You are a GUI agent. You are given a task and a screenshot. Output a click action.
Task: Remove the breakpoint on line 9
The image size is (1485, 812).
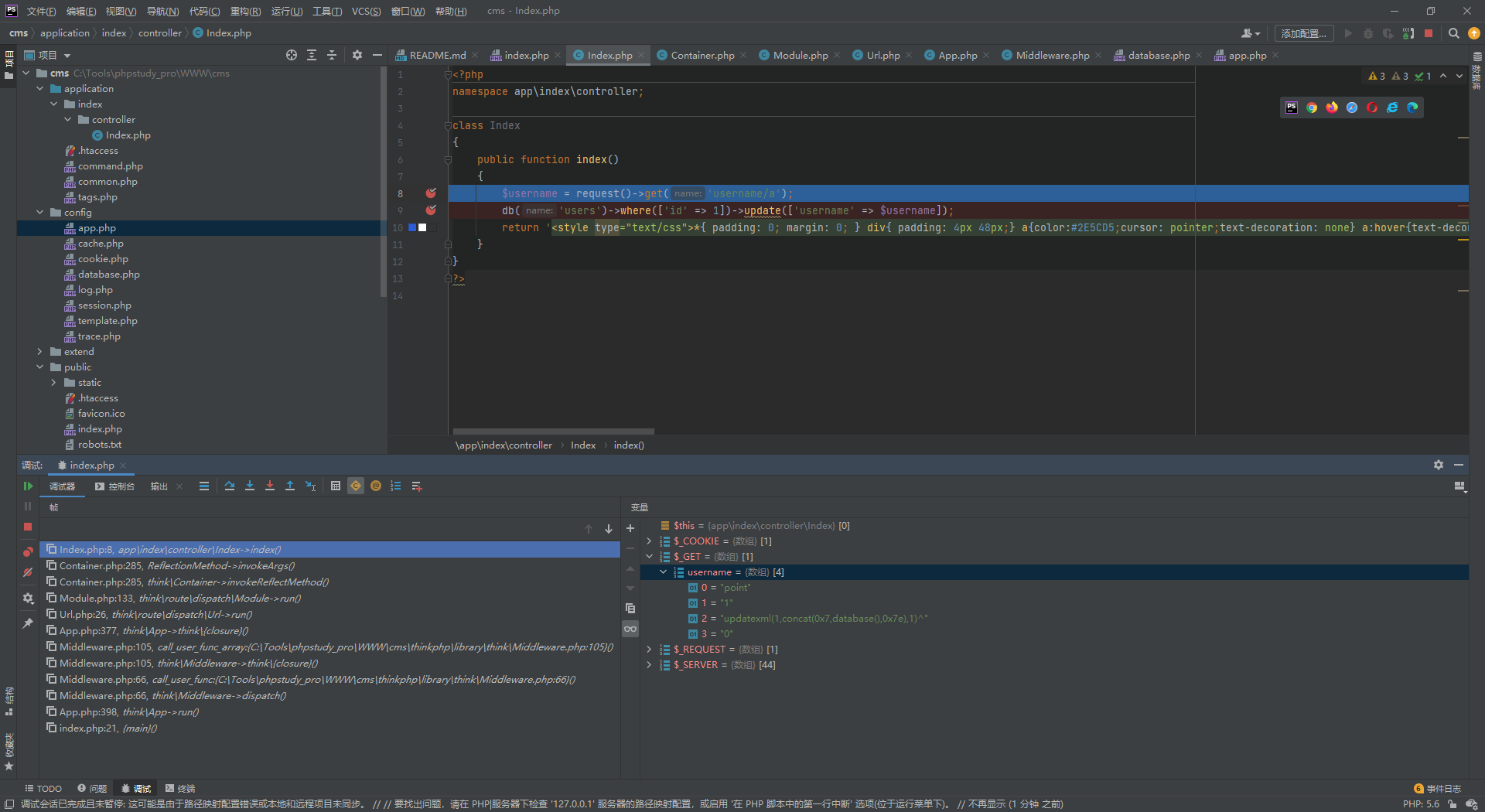click(x=431, y=210)
